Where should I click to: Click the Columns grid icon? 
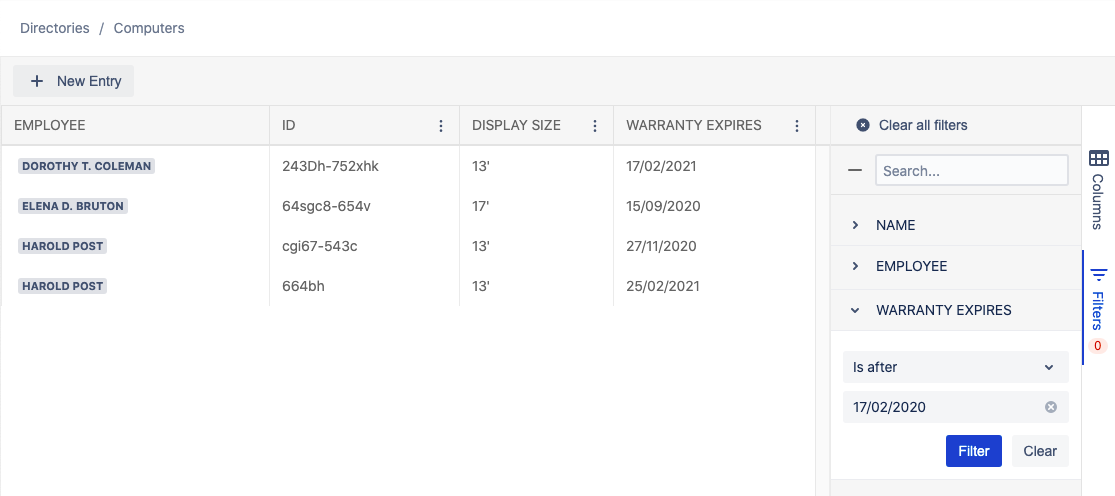pos(1098,158)
